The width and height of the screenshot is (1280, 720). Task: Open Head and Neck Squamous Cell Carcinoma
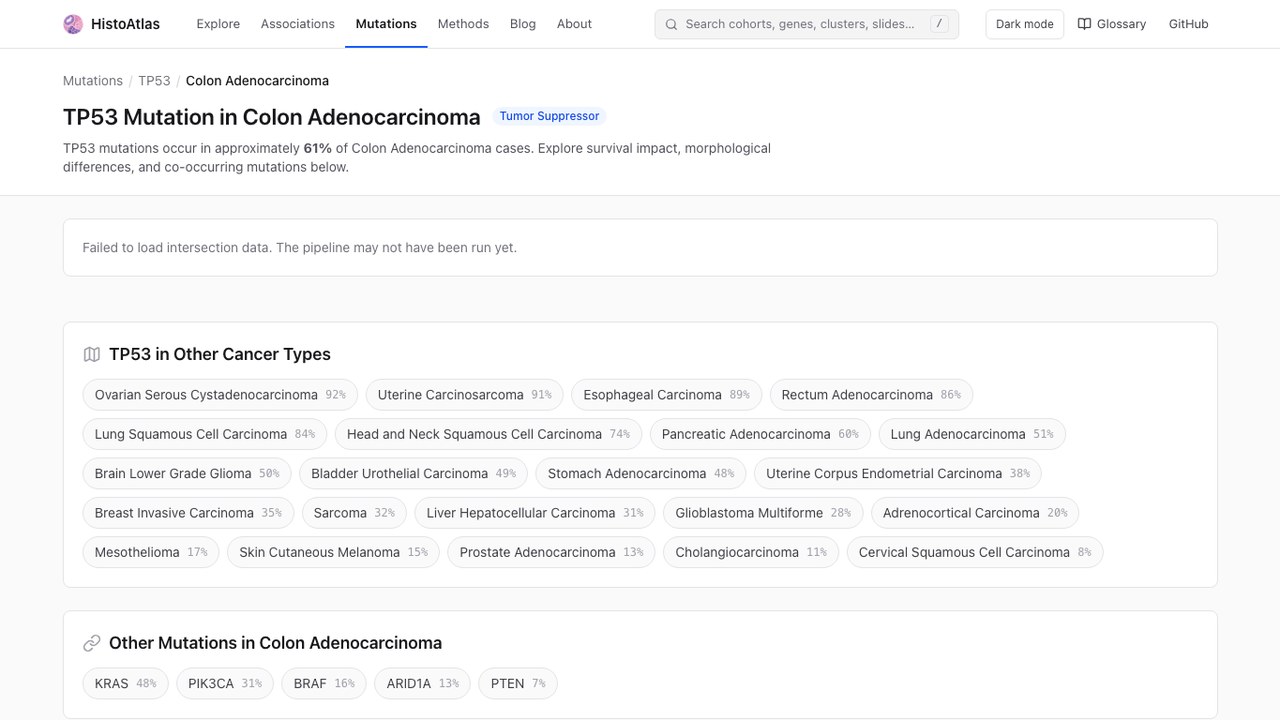(x=488, y=434)
